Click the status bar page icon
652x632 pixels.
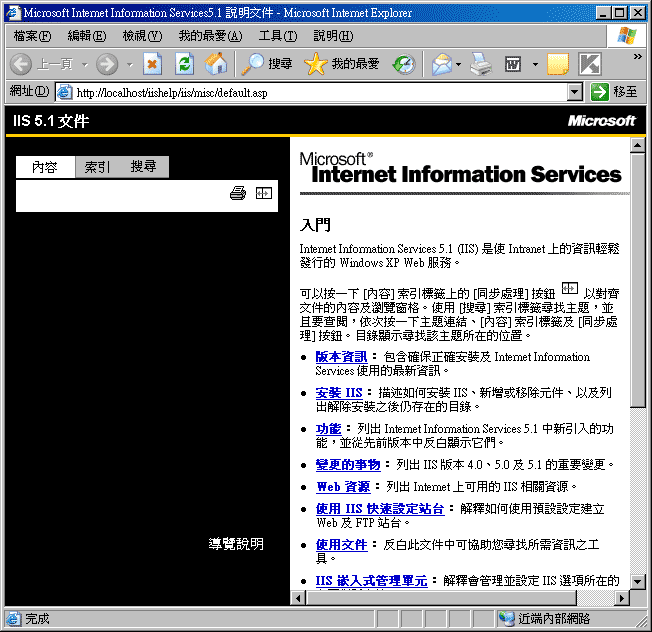[13, 619]
